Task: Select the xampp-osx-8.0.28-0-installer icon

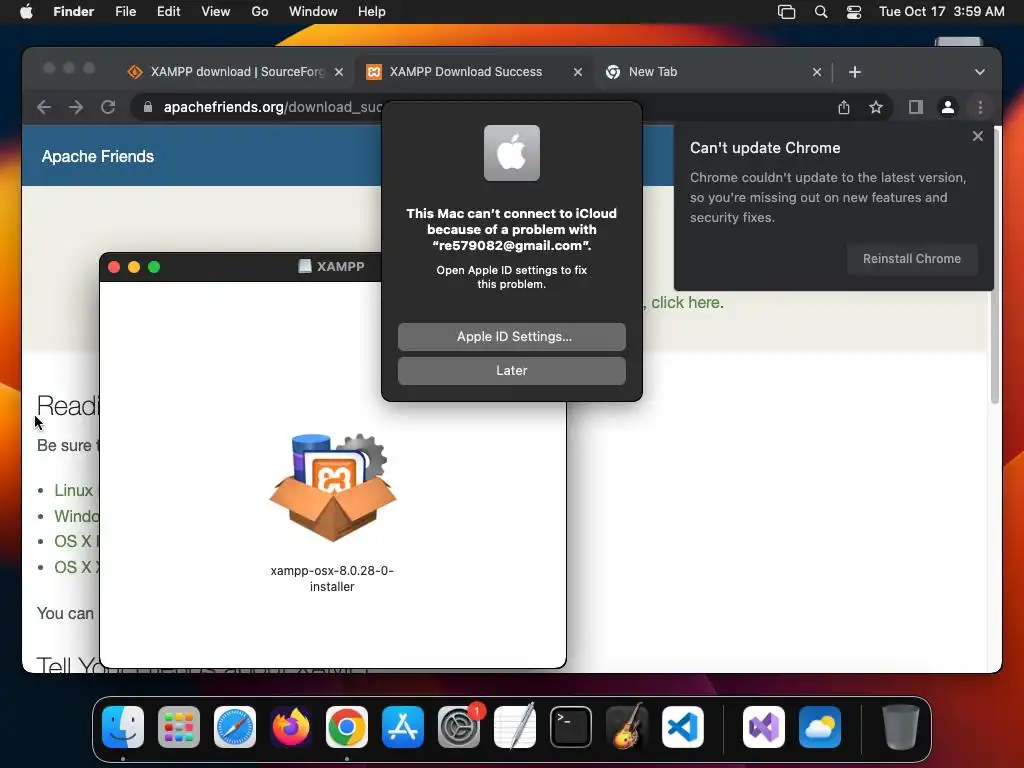Action: 332,487
